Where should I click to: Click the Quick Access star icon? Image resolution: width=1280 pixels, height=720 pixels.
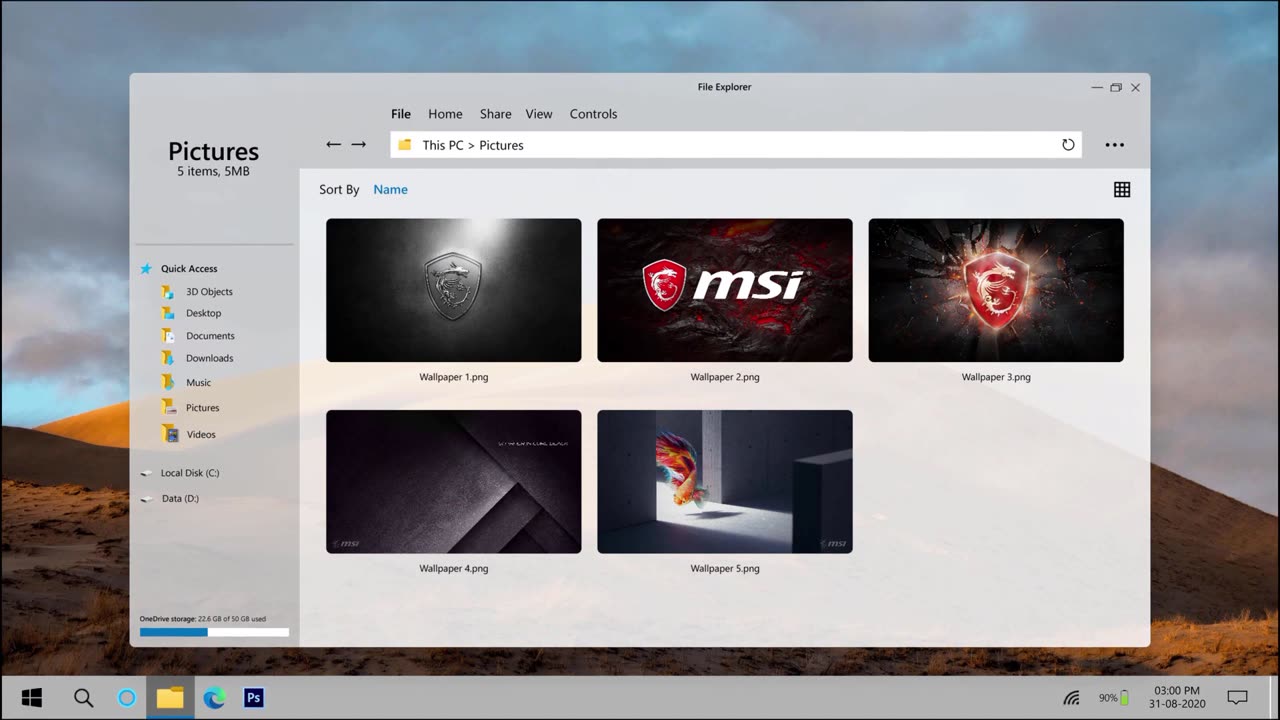(146, 269)
